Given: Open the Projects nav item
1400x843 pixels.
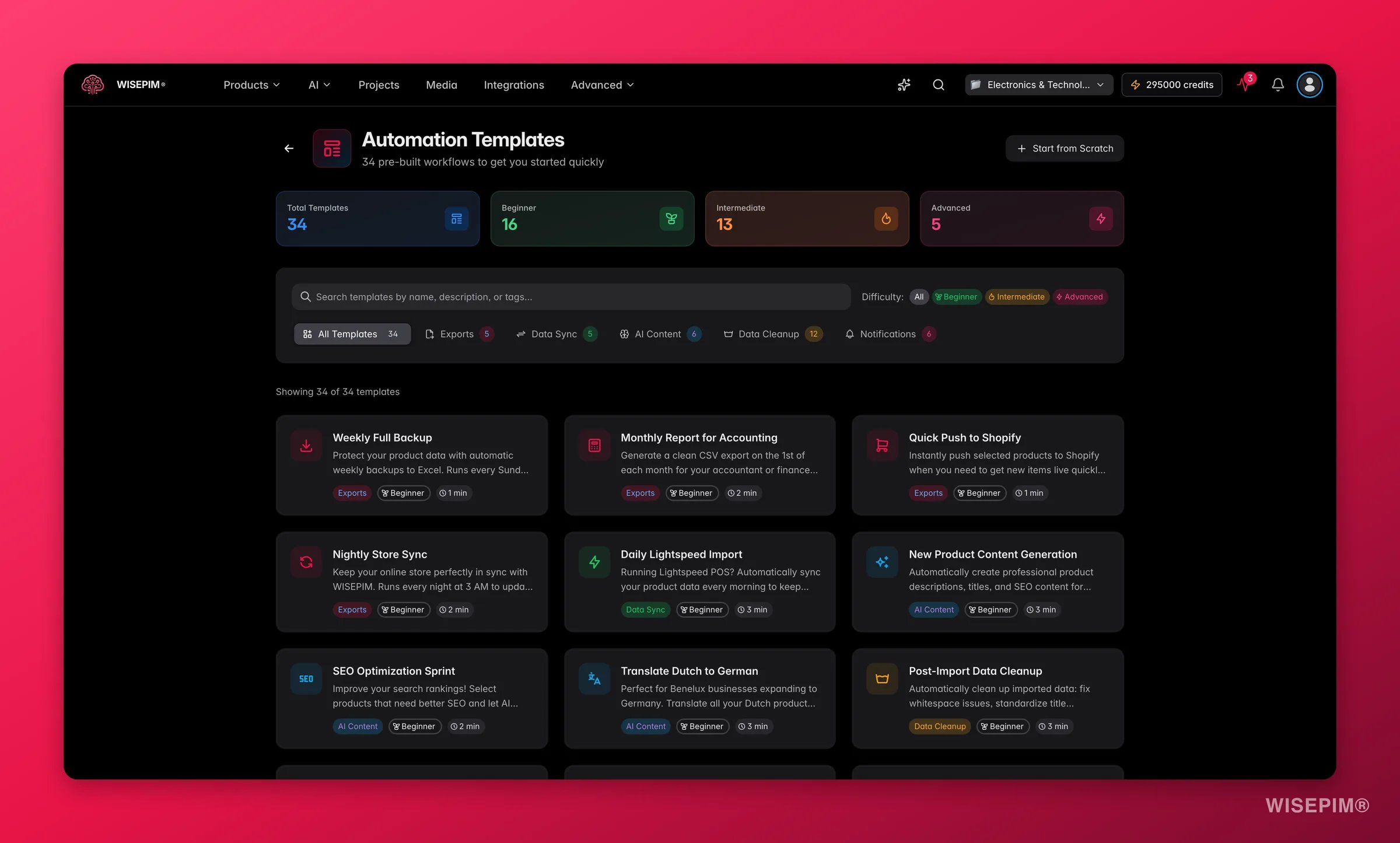Looking at the screenshot, I should [379, 85].
